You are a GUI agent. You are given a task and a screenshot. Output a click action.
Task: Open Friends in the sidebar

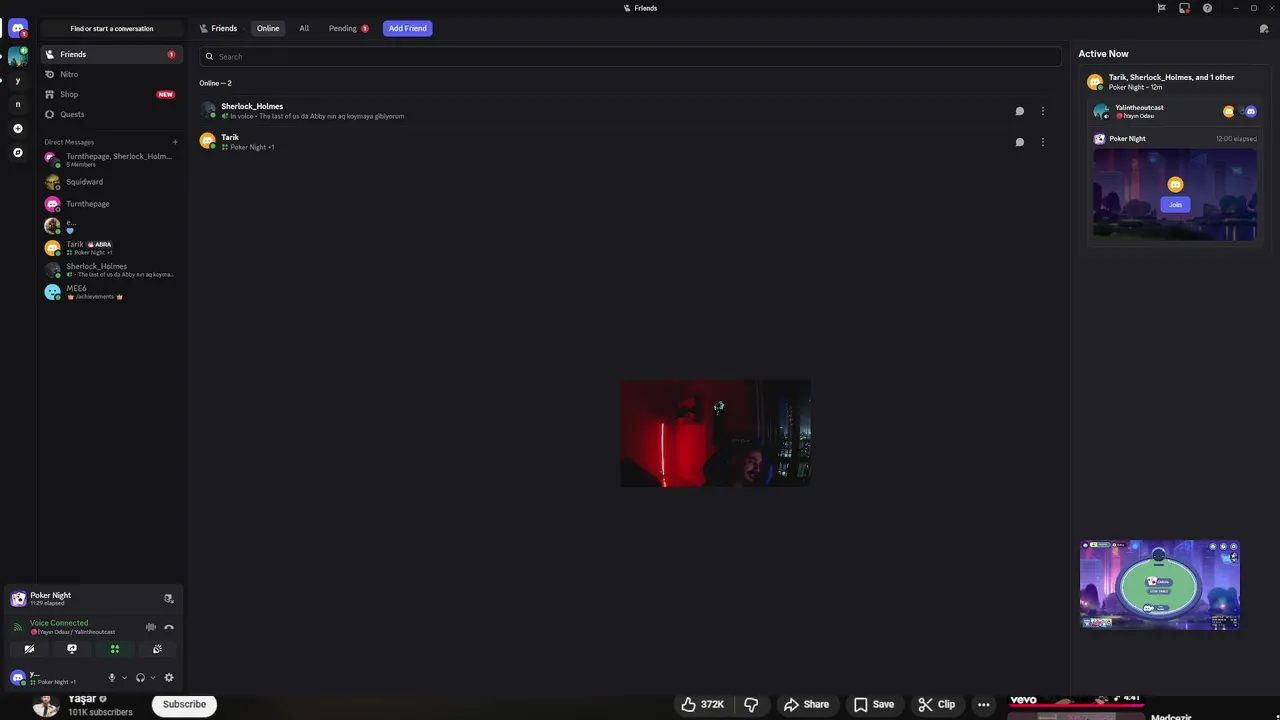point(110,54)
